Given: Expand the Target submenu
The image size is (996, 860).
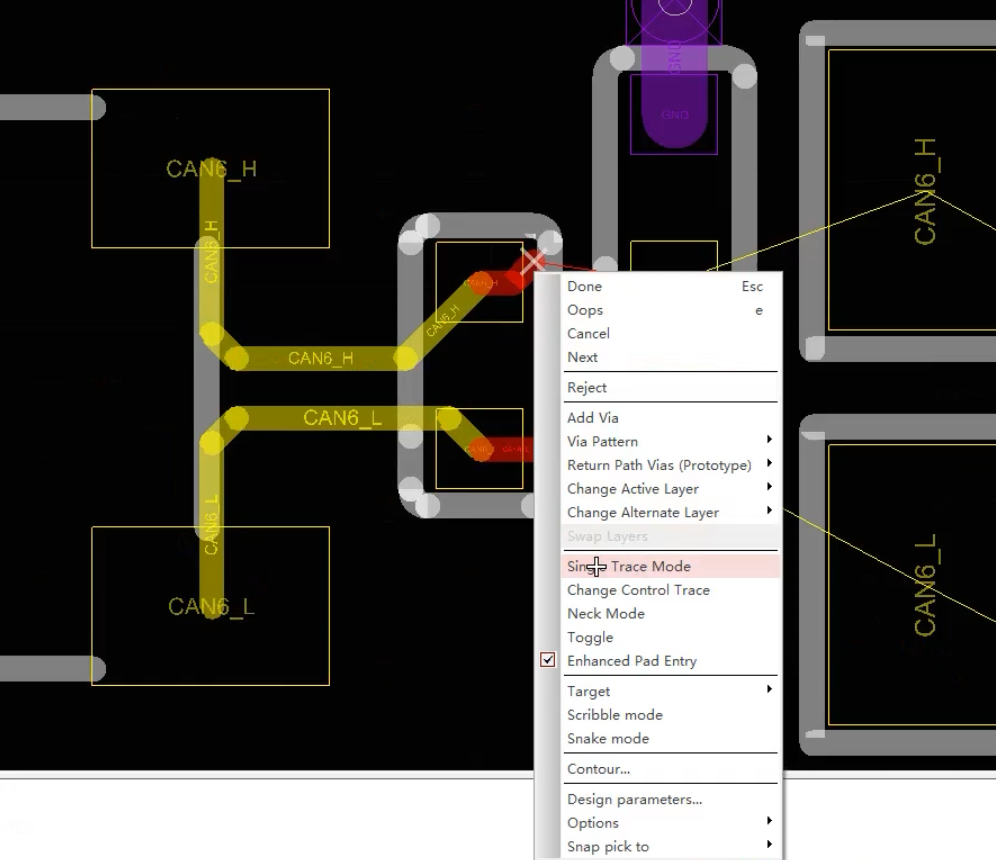Looking at the screenshot, I should (670, 691).
